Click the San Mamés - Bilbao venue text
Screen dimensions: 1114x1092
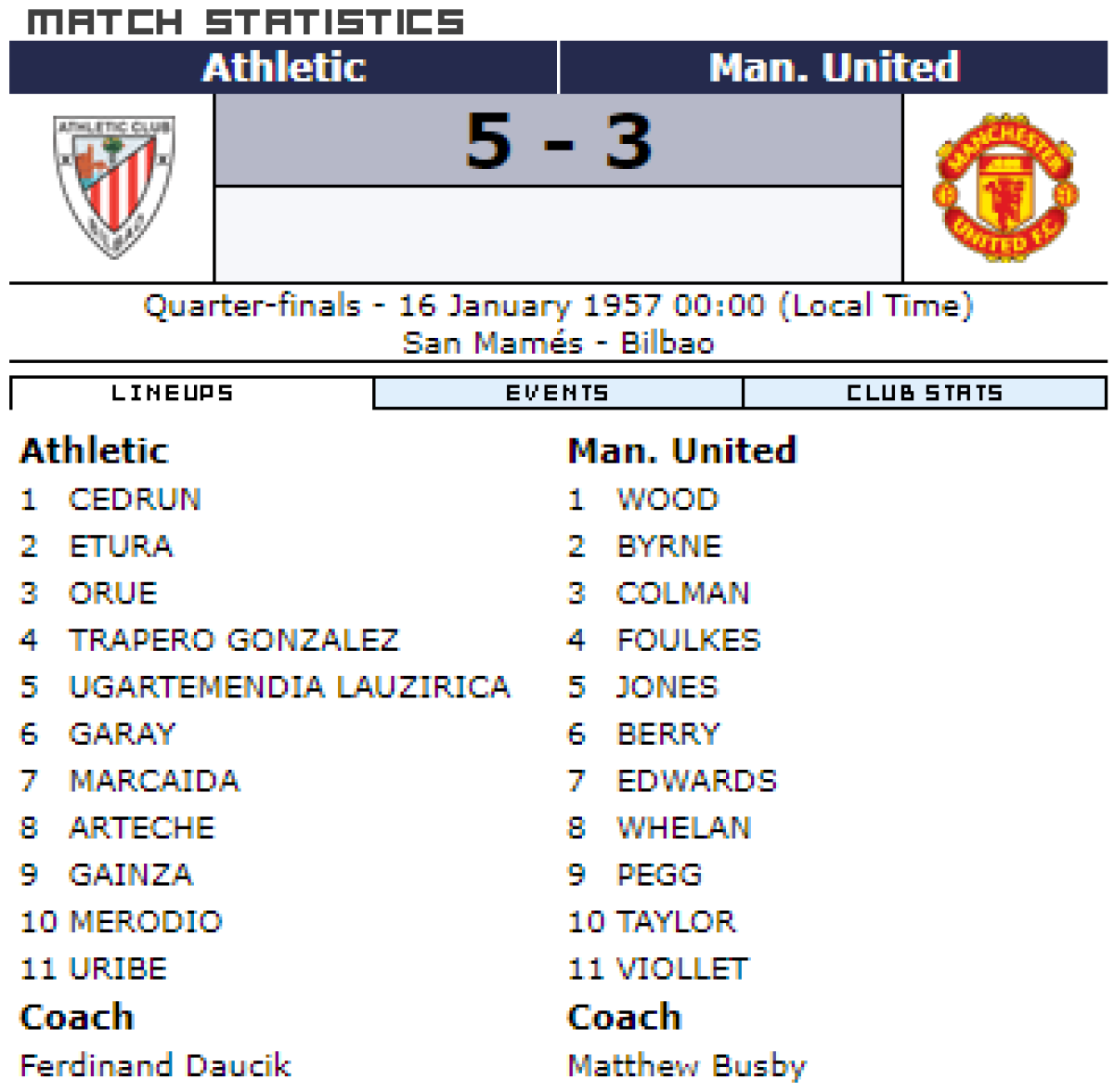pyautogui.click(x=558, y=343)
